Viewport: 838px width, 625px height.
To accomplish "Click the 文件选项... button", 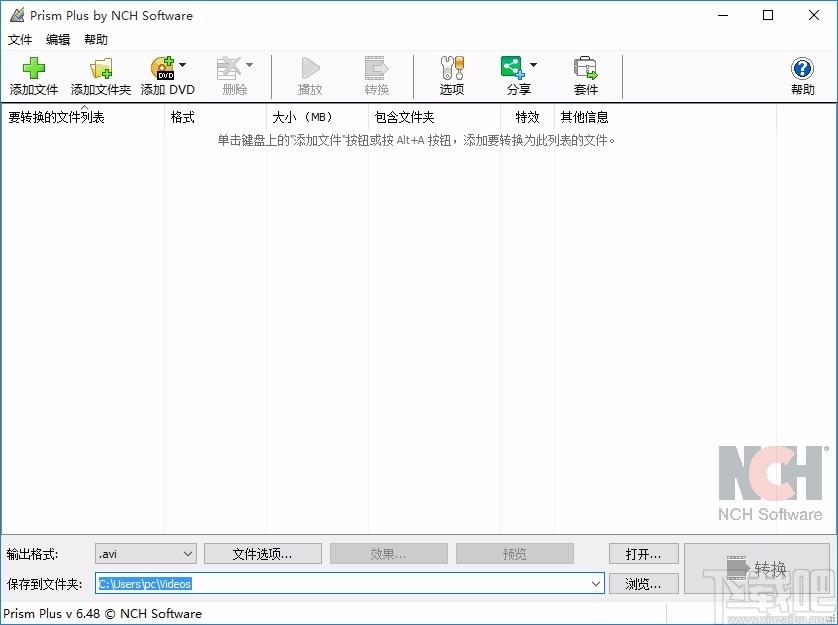I will tap(263, 554).
